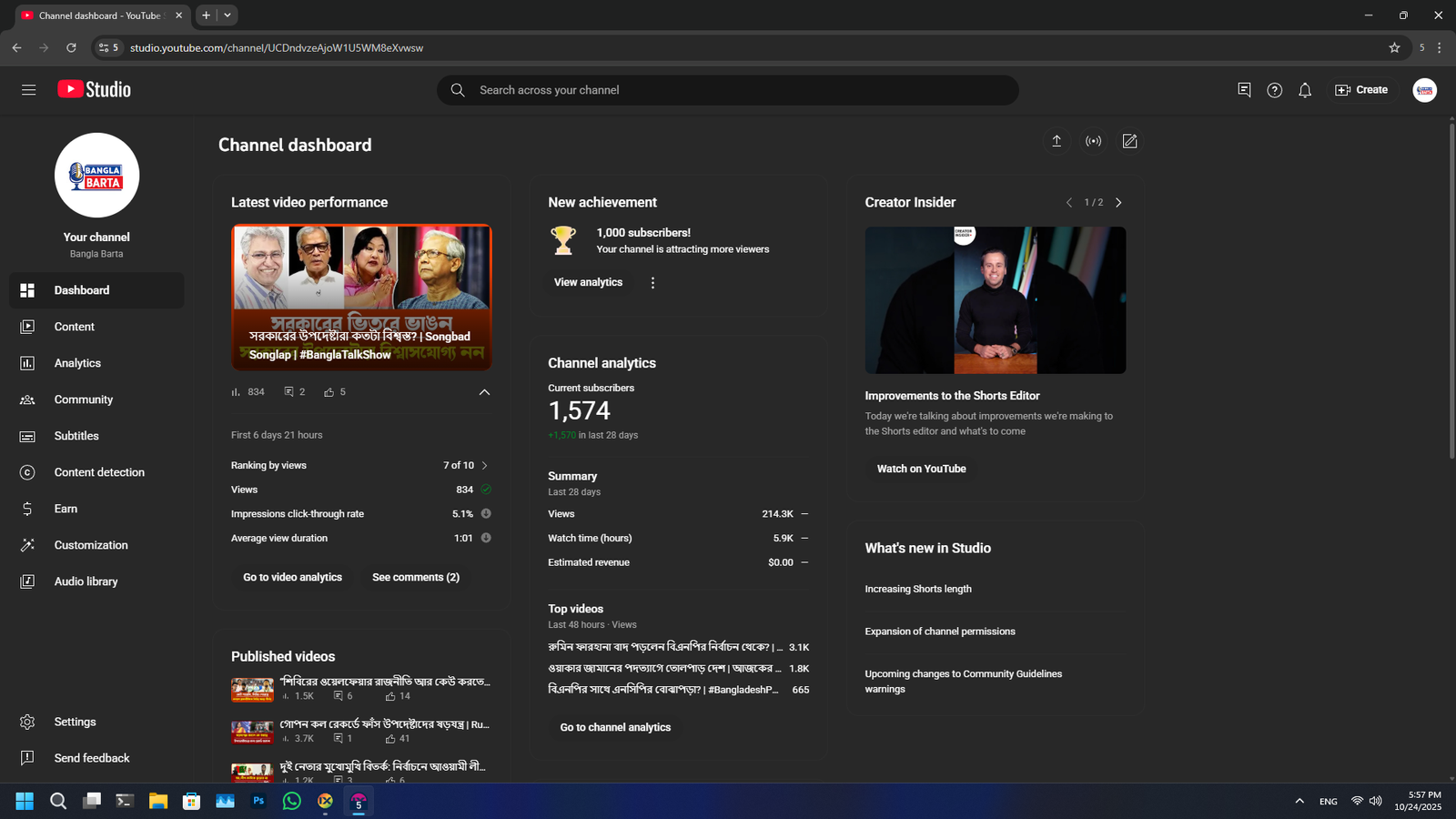Expand the Ranking by views arrow

click(484, 466)
